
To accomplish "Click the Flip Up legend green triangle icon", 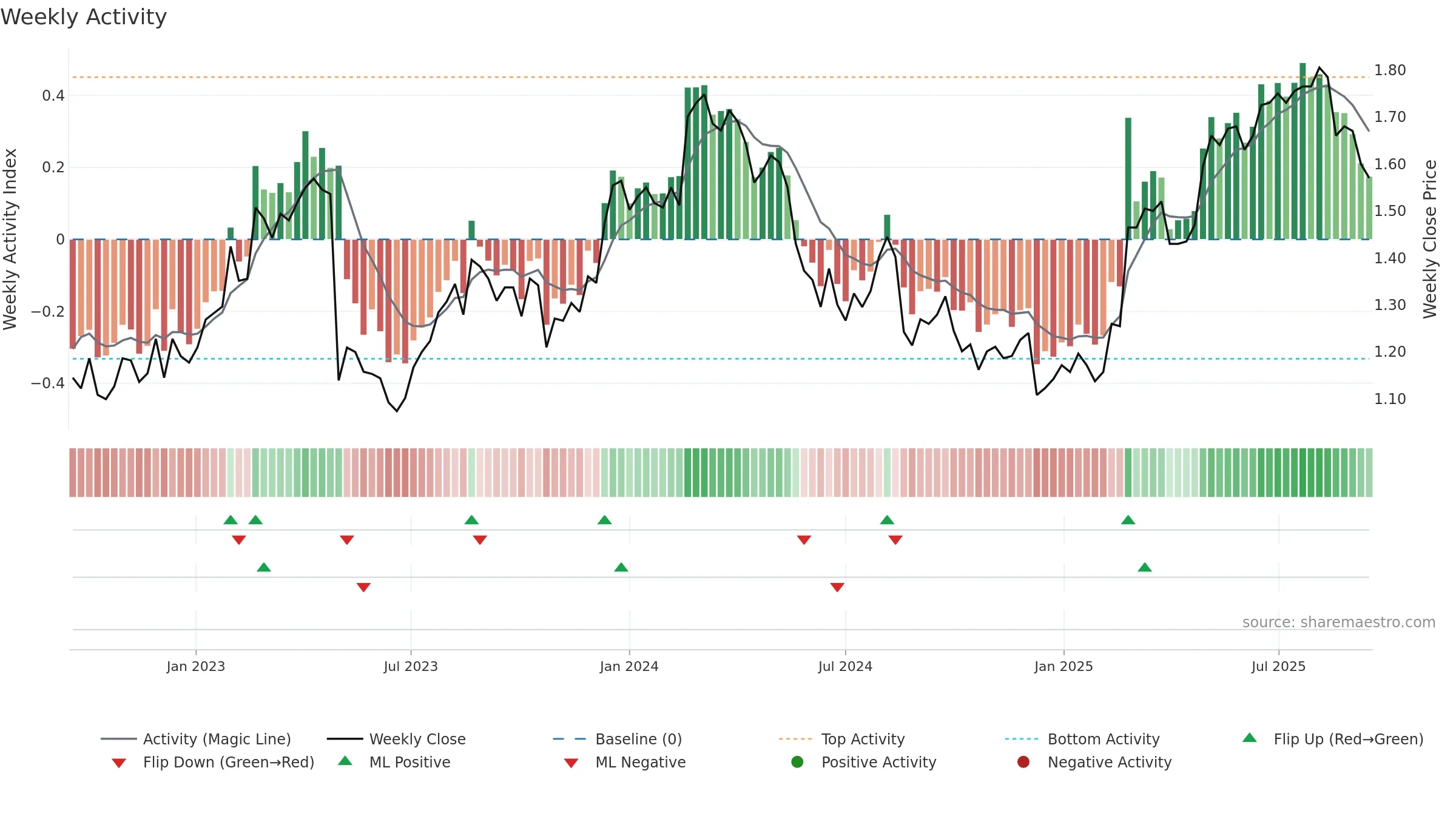I will click(x=1250, y=738).
